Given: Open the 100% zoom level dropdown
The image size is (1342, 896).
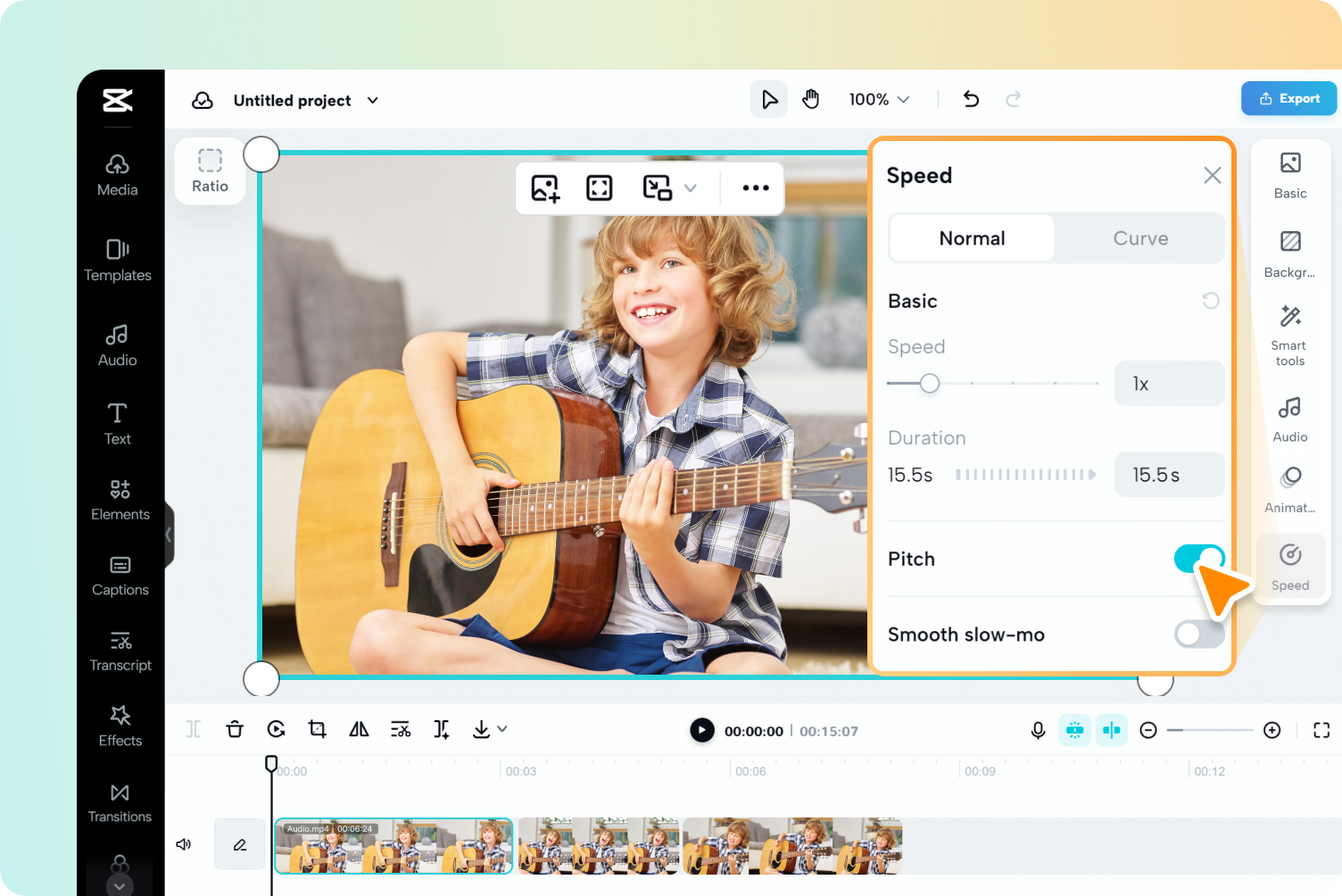Looking at the screenshot, I should pyautogui.click(x=879, y=99).
